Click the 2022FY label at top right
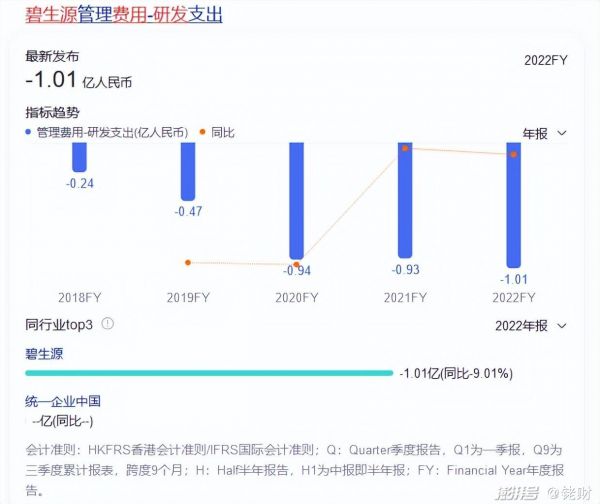This screenshot has width=600, height=504. pos(546,60)
